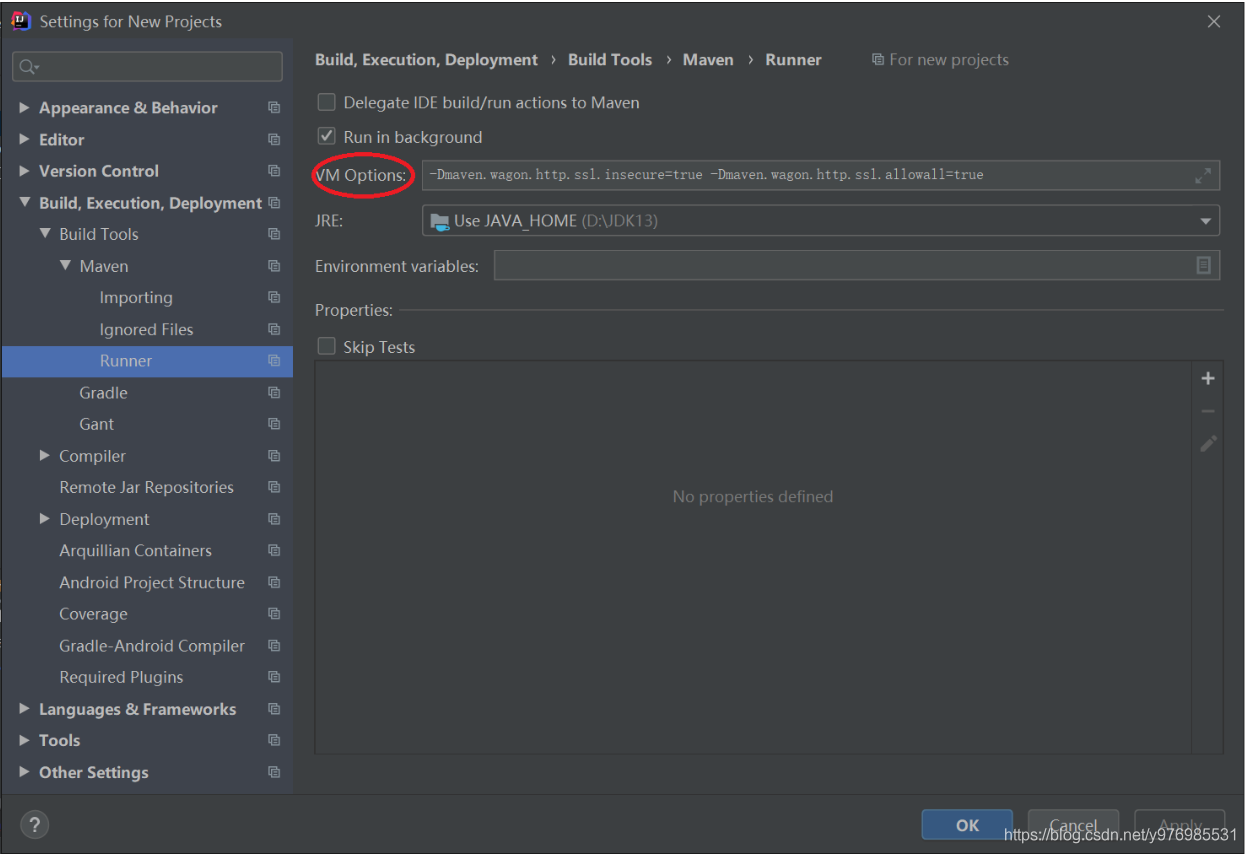Screen dimensions: 1246x854
Task: Click project-level icon beside Compiler
Action: pyautogui.click(x=274, y=456)
